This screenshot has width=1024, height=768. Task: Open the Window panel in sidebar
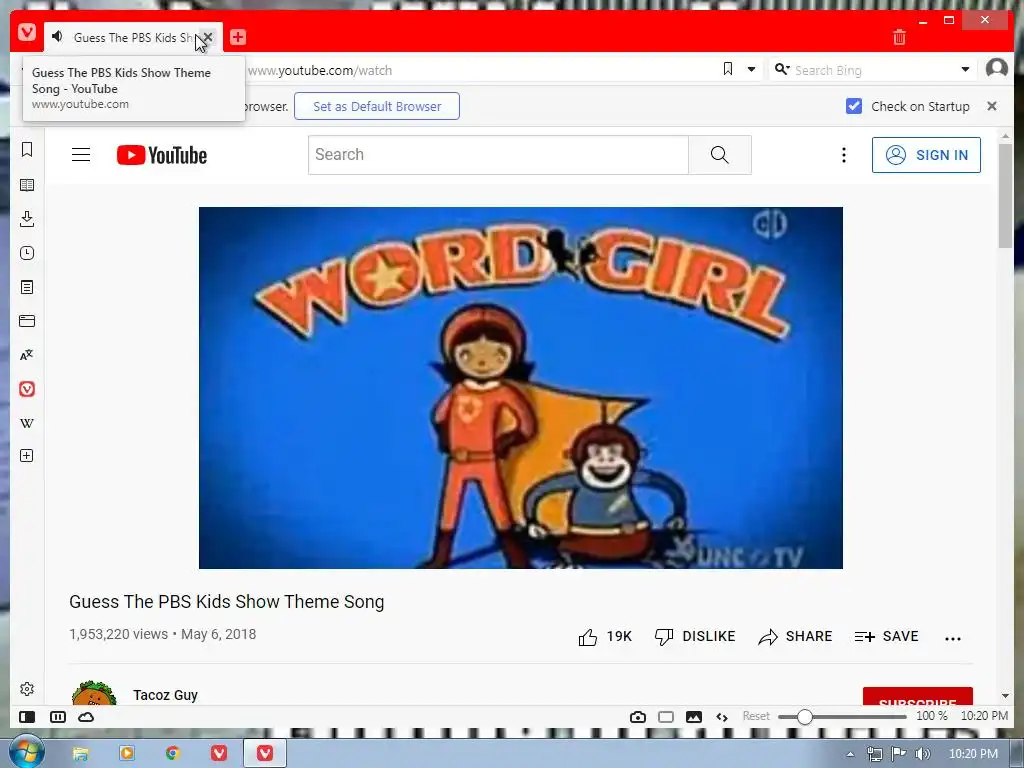27,321
